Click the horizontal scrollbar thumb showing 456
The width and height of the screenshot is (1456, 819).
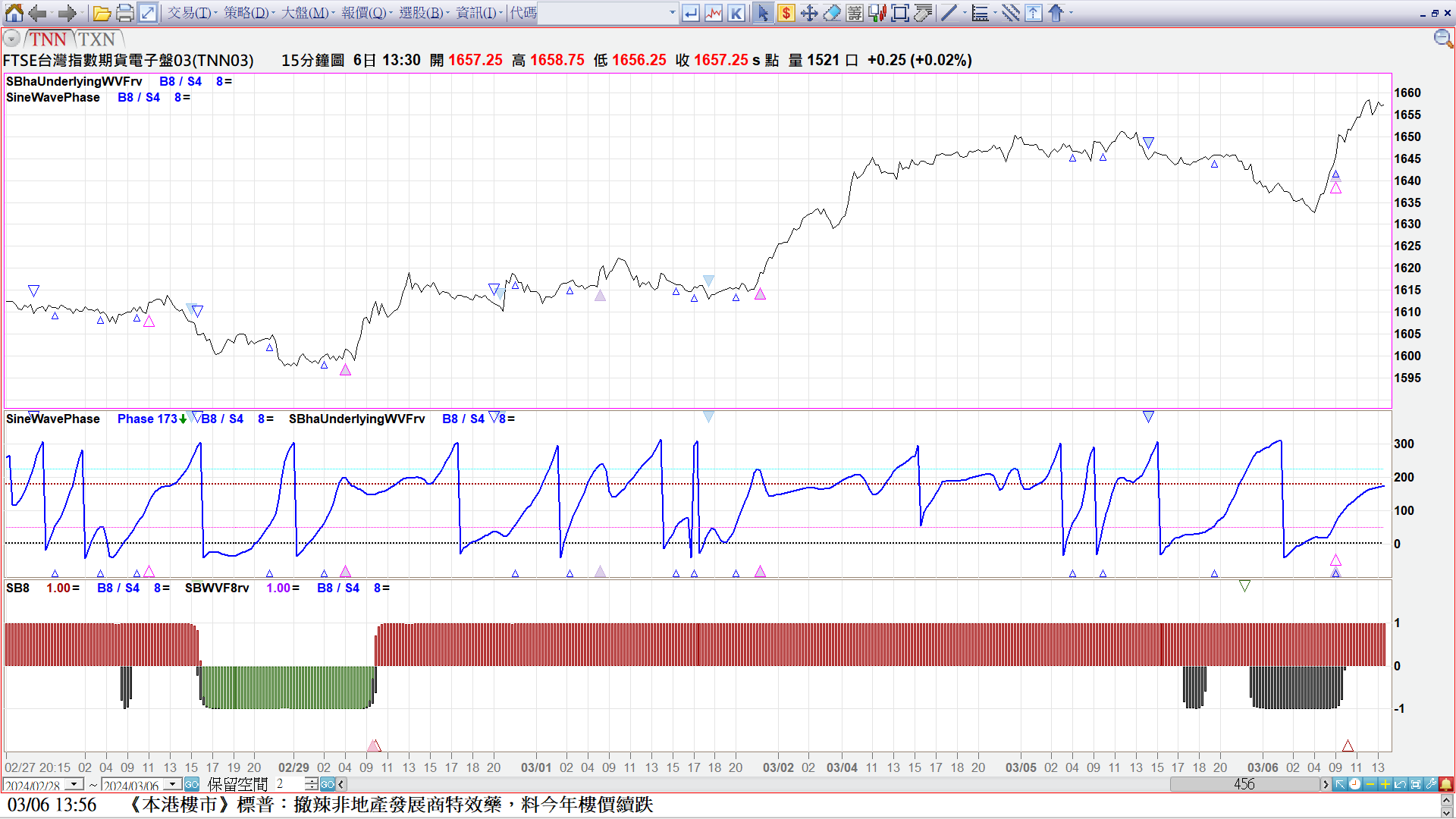(x=1244, y=784)
